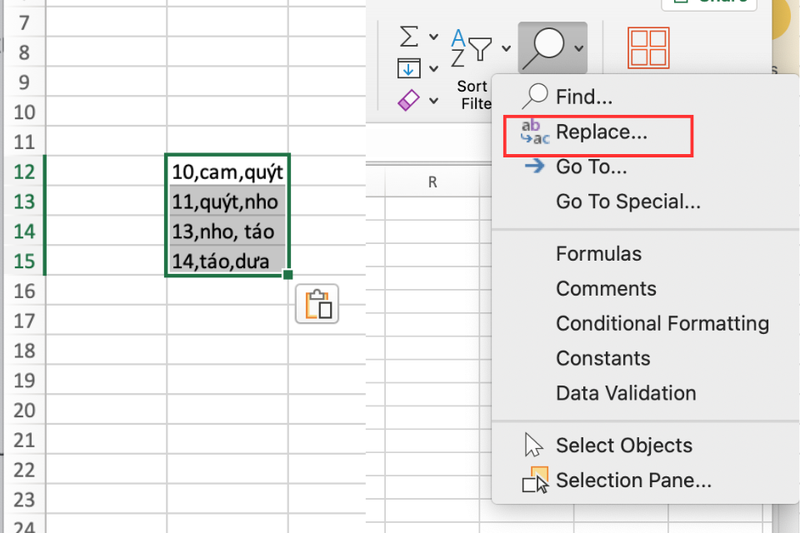800x533 pixels.
Task: Click cell containing 13,nho, táo
Action: (x=228, y=231)
